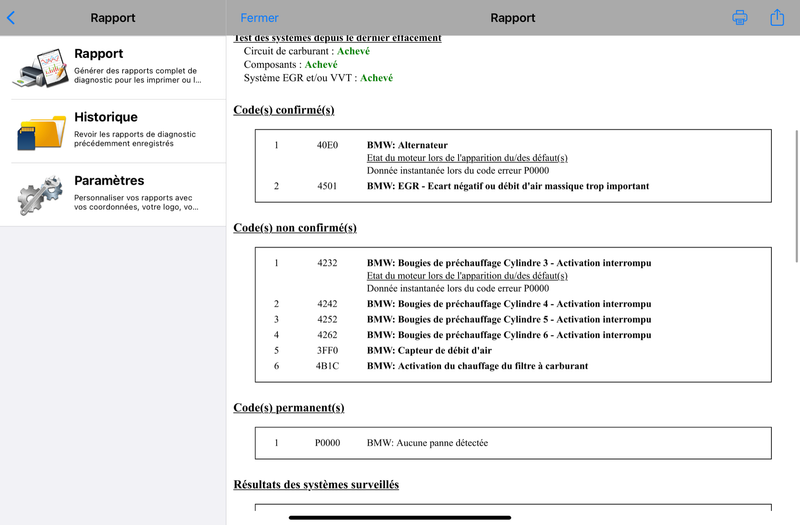The width and height of the screenshot is (800, 525).
Task: Open the Paramètres menu entry
Action: [113, 194]
